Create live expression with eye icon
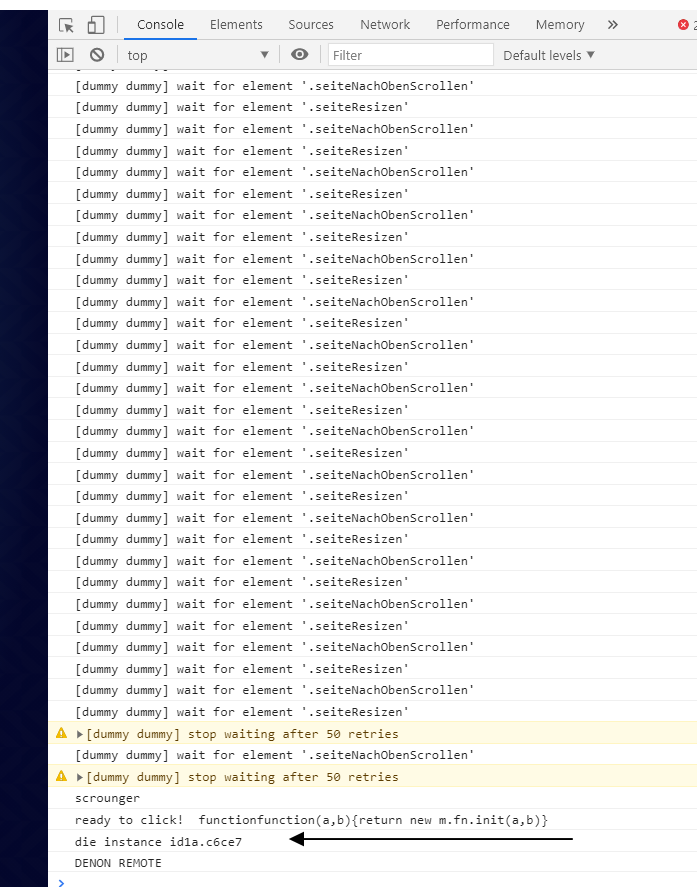This screenshot has width=697, height=887. point(299,54)
